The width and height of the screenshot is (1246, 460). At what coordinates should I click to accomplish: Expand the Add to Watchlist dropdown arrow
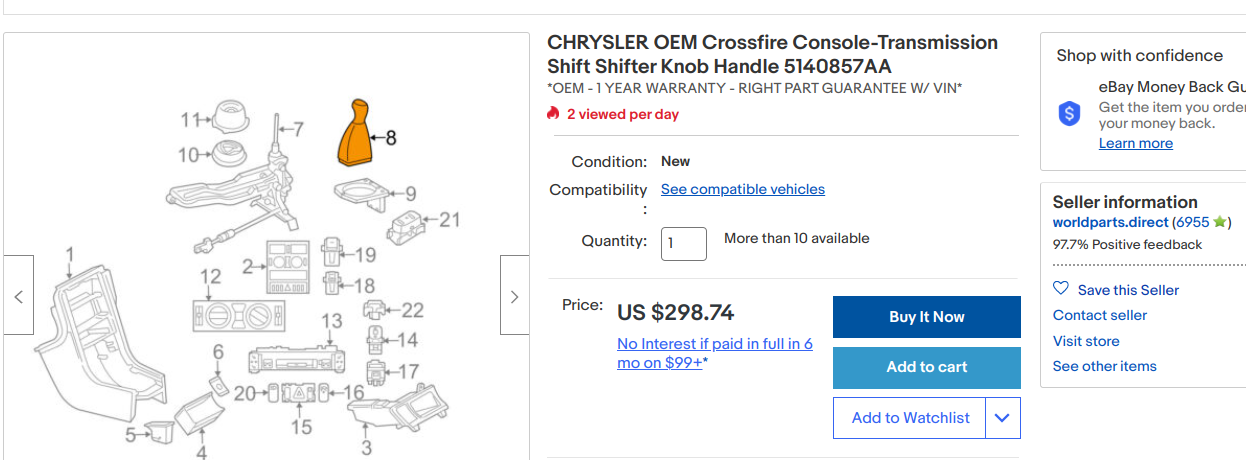click(1002, 418)
